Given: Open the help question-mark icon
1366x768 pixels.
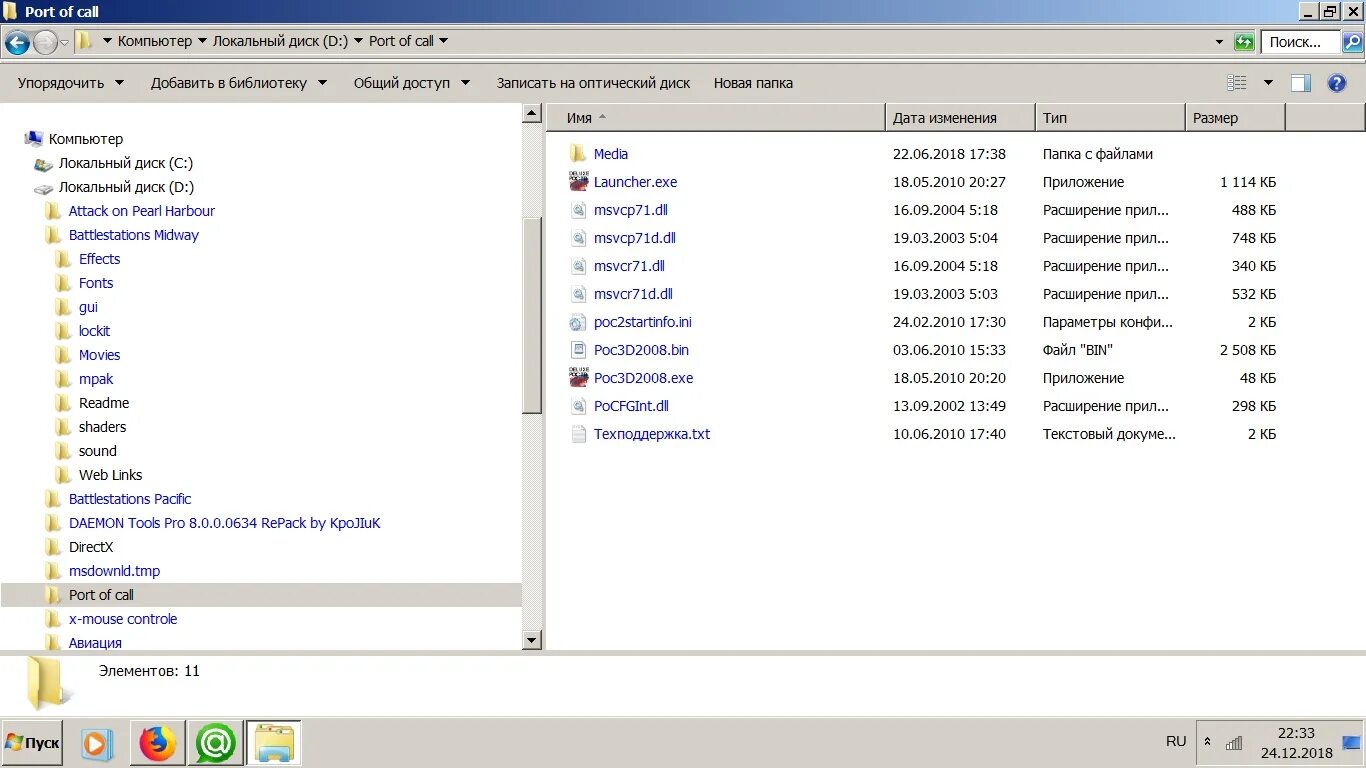Looking at the screenshot, I should point(1337,83).
